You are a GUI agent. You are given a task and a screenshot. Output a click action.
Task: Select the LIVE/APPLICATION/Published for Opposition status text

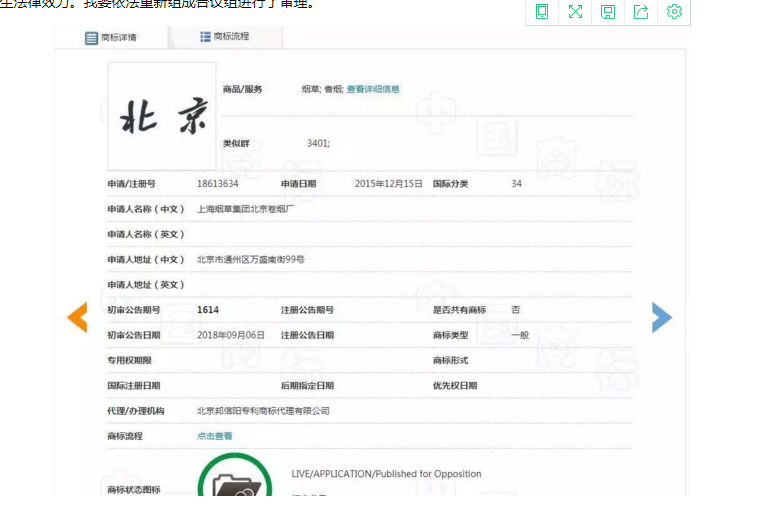tap(386, 474)
